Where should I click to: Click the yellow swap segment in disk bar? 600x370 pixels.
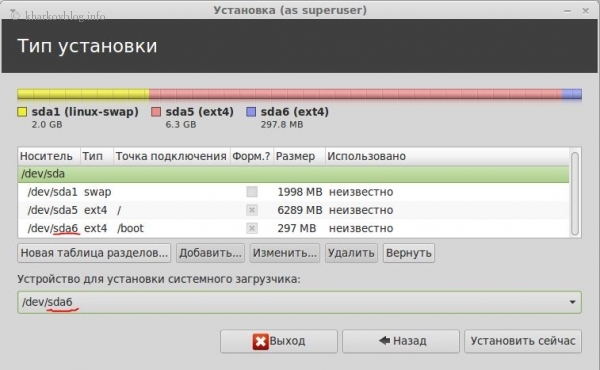pyautogui.click(x=83, y=94)
